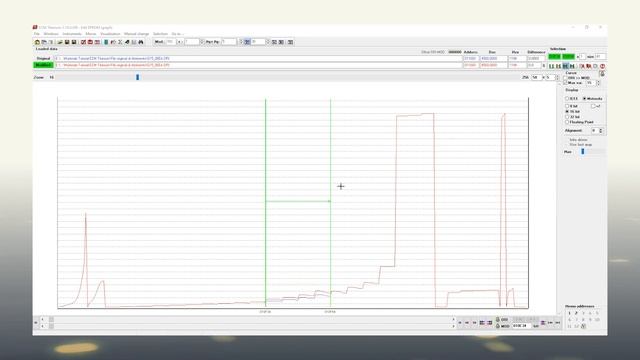Image resolution: width=640 pixels, height=360 pixels.
Task: Click the horizontal scrollbar left arrow
Action: (x=42, y=320)
